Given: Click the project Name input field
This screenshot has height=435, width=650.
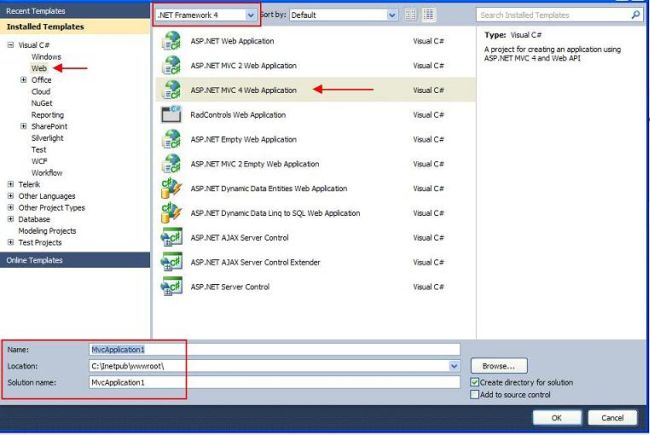Looking at the screenshot, I should [x=274, y=350].
